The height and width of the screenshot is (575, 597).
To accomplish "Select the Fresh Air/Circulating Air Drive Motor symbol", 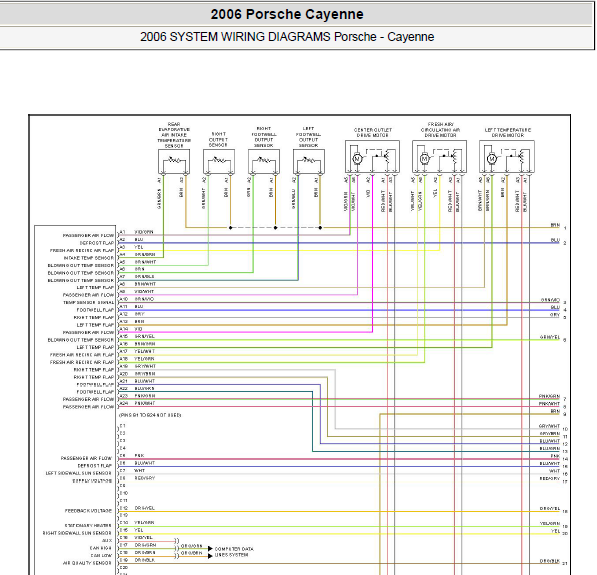I will (x=439, y=157).
